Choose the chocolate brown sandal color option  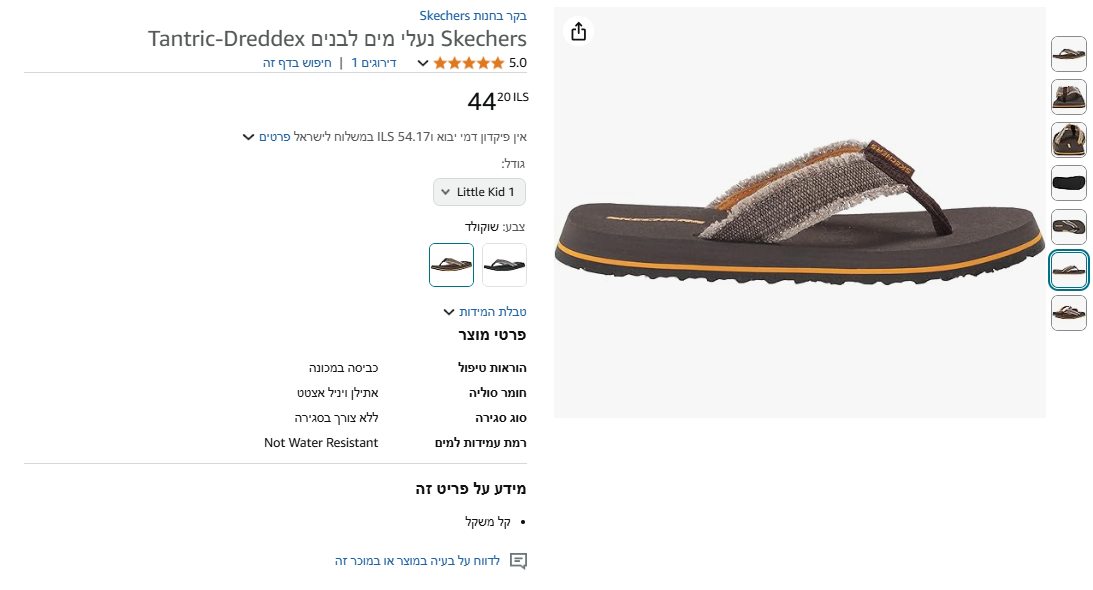[x=451, y=265]
